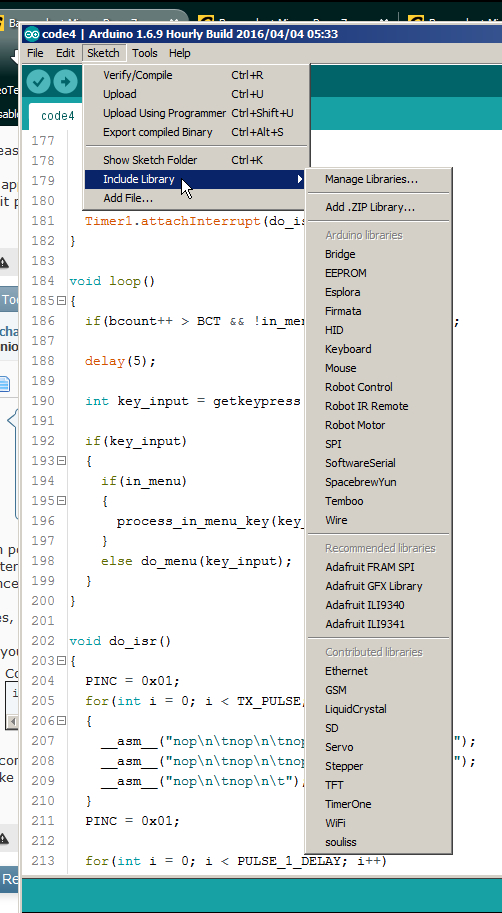Include the TFT library
Screen dimensions: 502x913
[x=379, y=785]
